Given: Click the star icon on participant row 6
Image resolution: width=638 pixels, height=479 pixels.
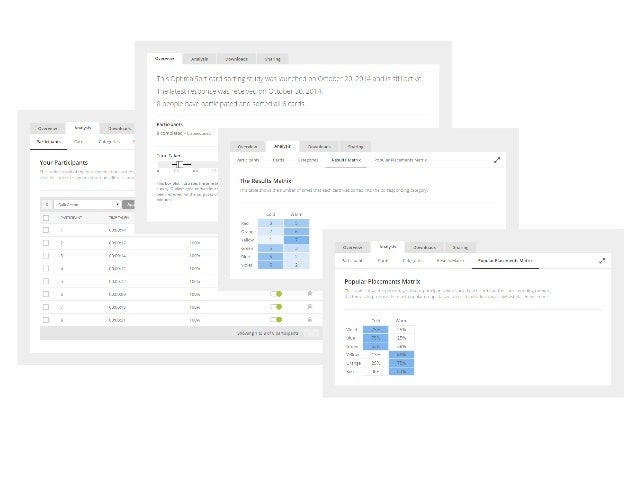Looking at the screenshot, I should click(310, 293).
